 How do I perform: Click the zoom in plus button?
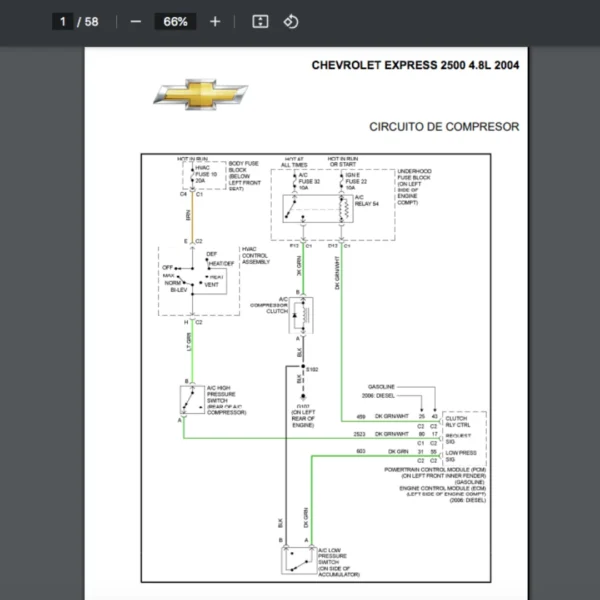[x=215, y=21]
